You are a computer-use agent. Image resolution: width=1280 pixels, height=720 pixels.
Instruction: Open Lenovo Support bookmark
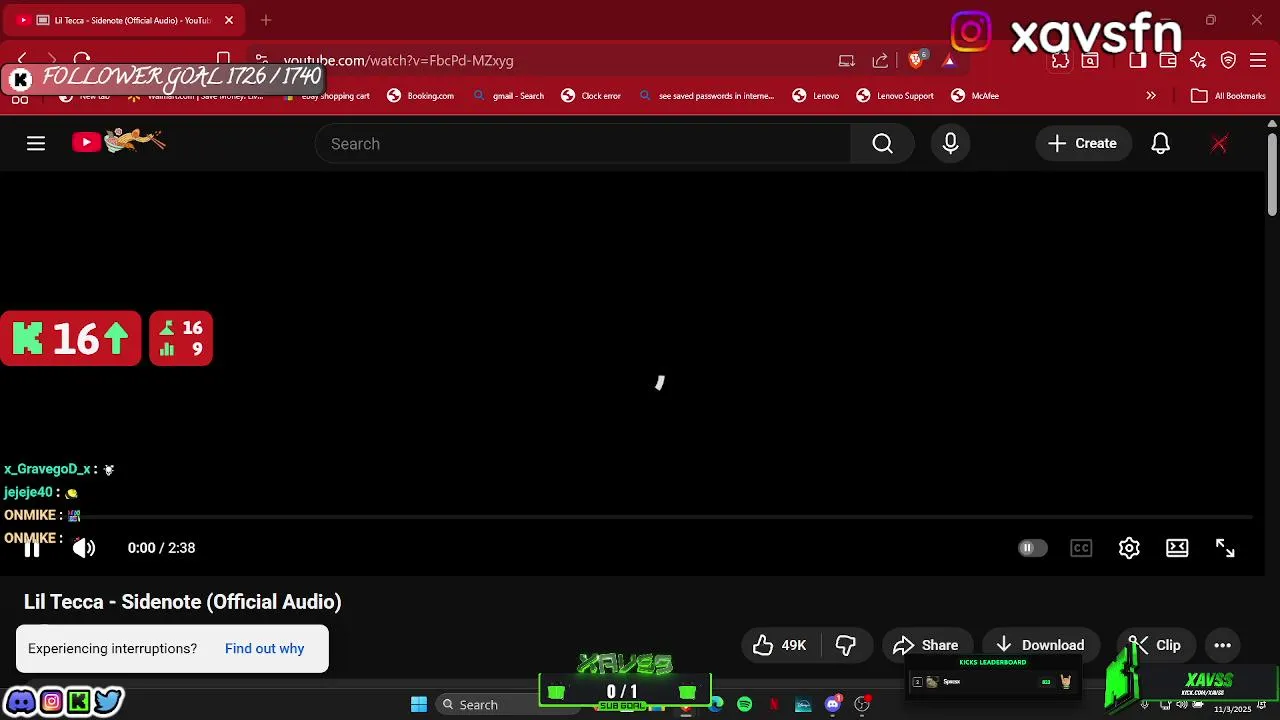pyautogui.click(x=895, y=96)
